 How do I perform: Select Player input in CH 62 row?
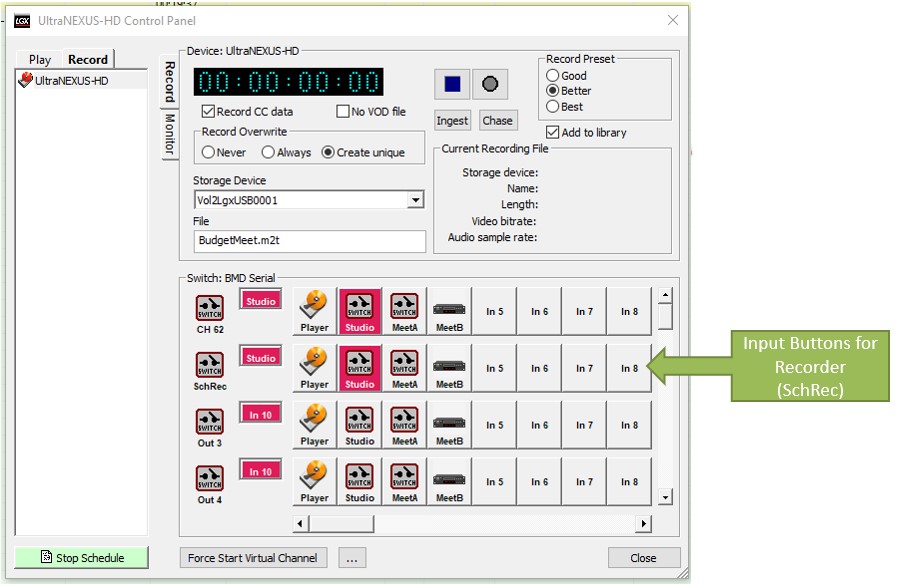pyautogui.click(x=314, y=311)
